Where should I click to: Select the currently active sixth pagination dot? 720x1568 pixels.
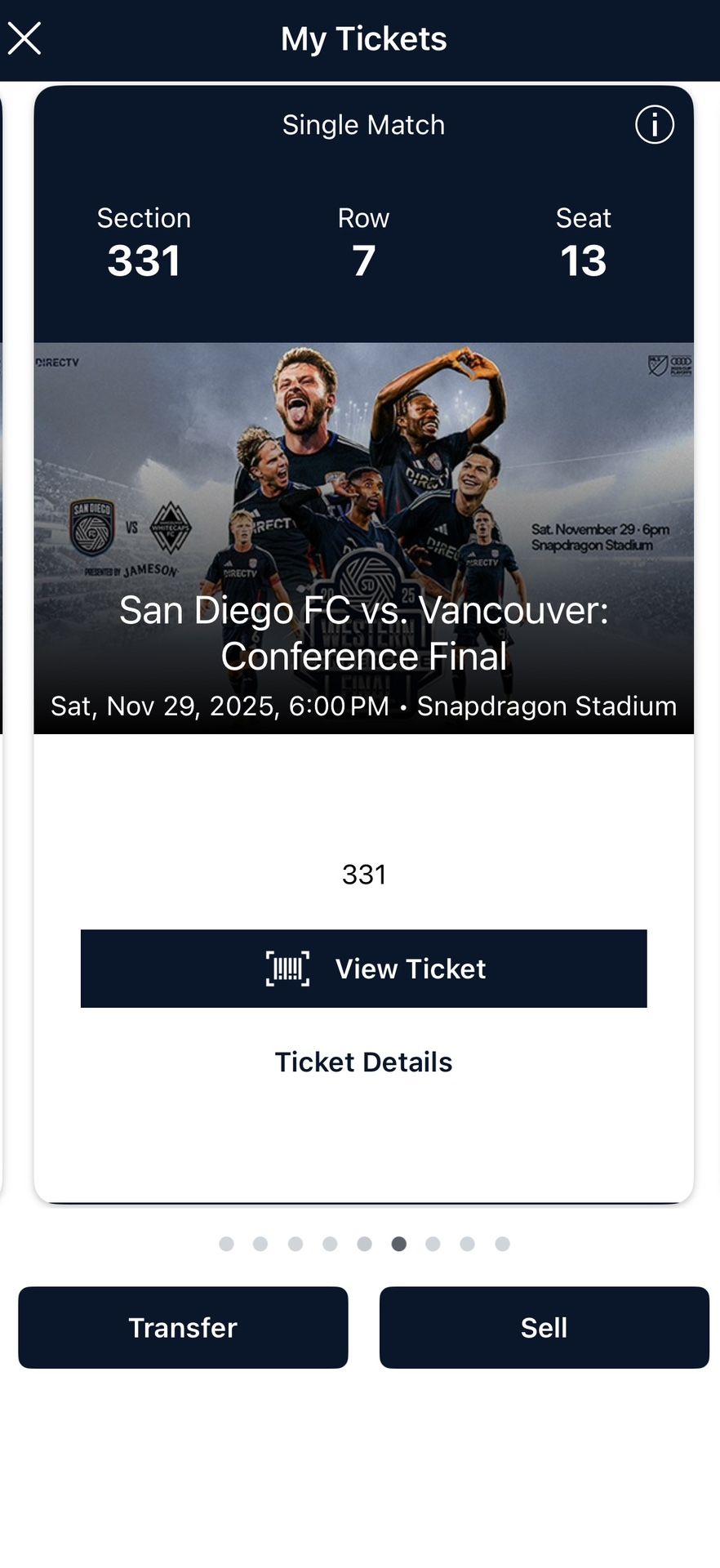pos(398,1244)
